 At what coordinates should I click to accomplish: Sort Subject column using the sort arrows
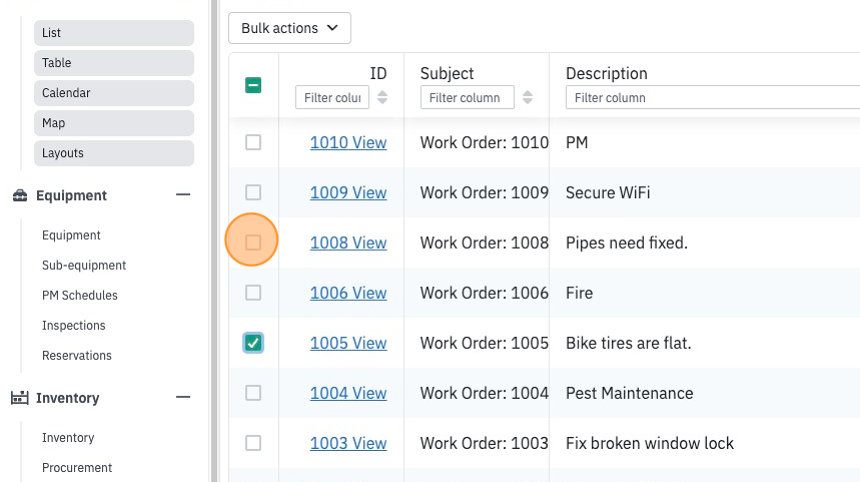coord(527,98)
